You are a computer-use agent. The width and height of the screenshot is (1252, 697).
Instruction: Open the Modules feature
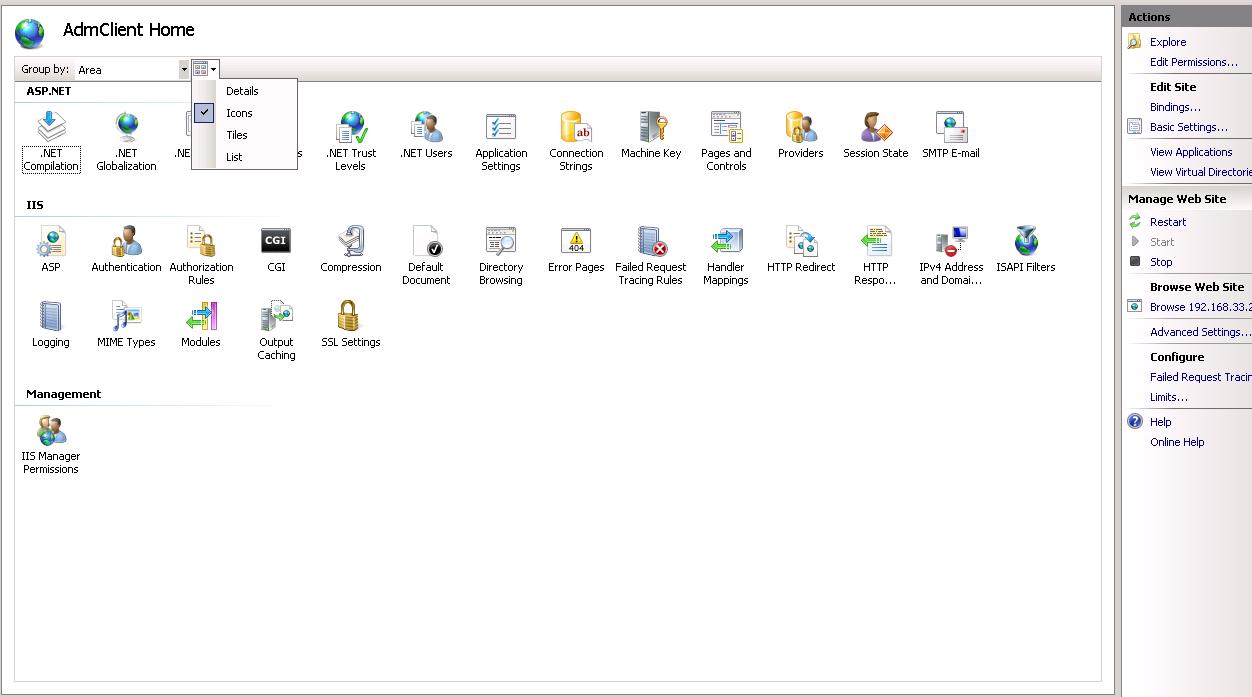pos(201,324)
